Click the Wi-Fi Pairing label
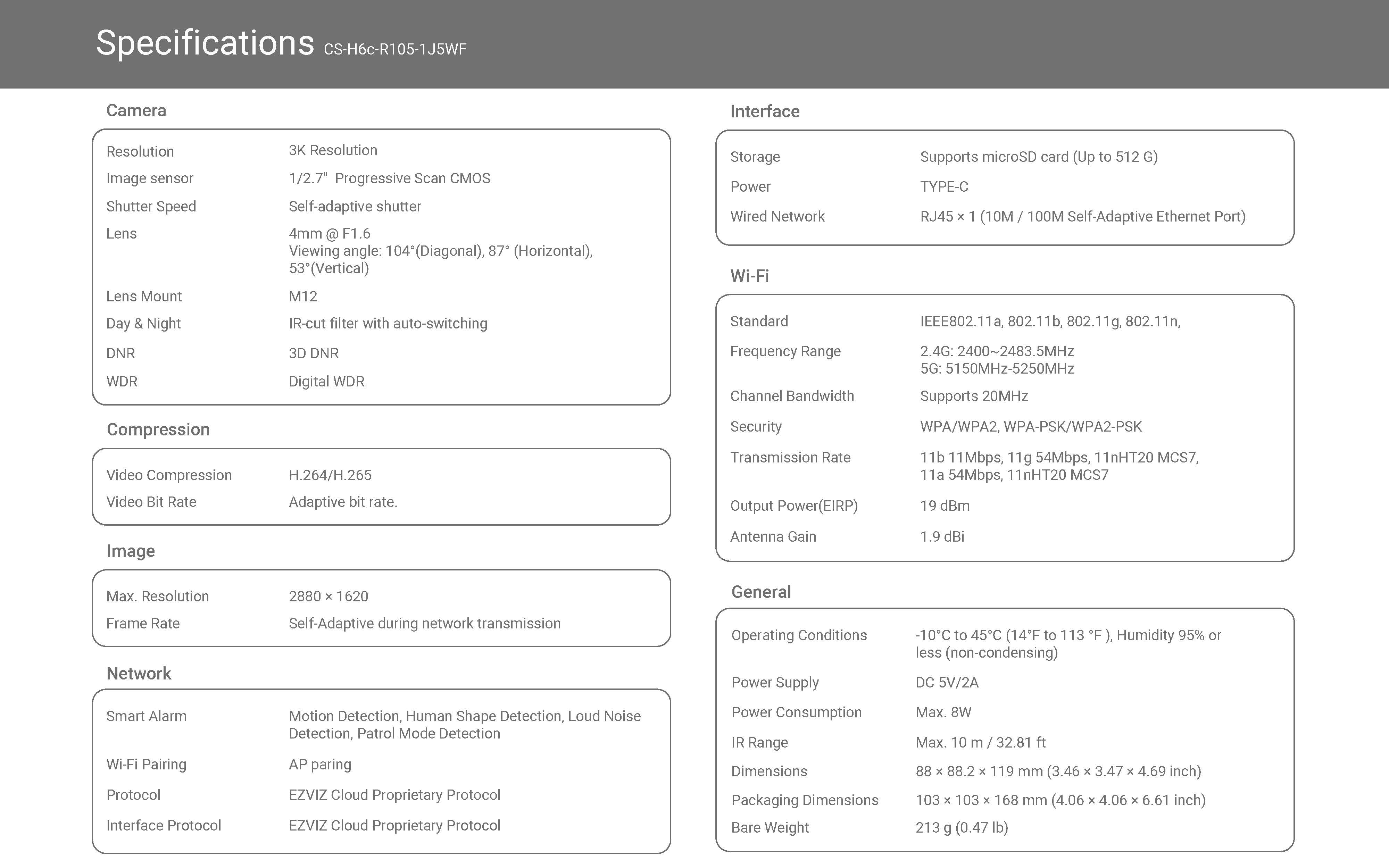This screenshot has height=868, width=1389. click(146, 765)
